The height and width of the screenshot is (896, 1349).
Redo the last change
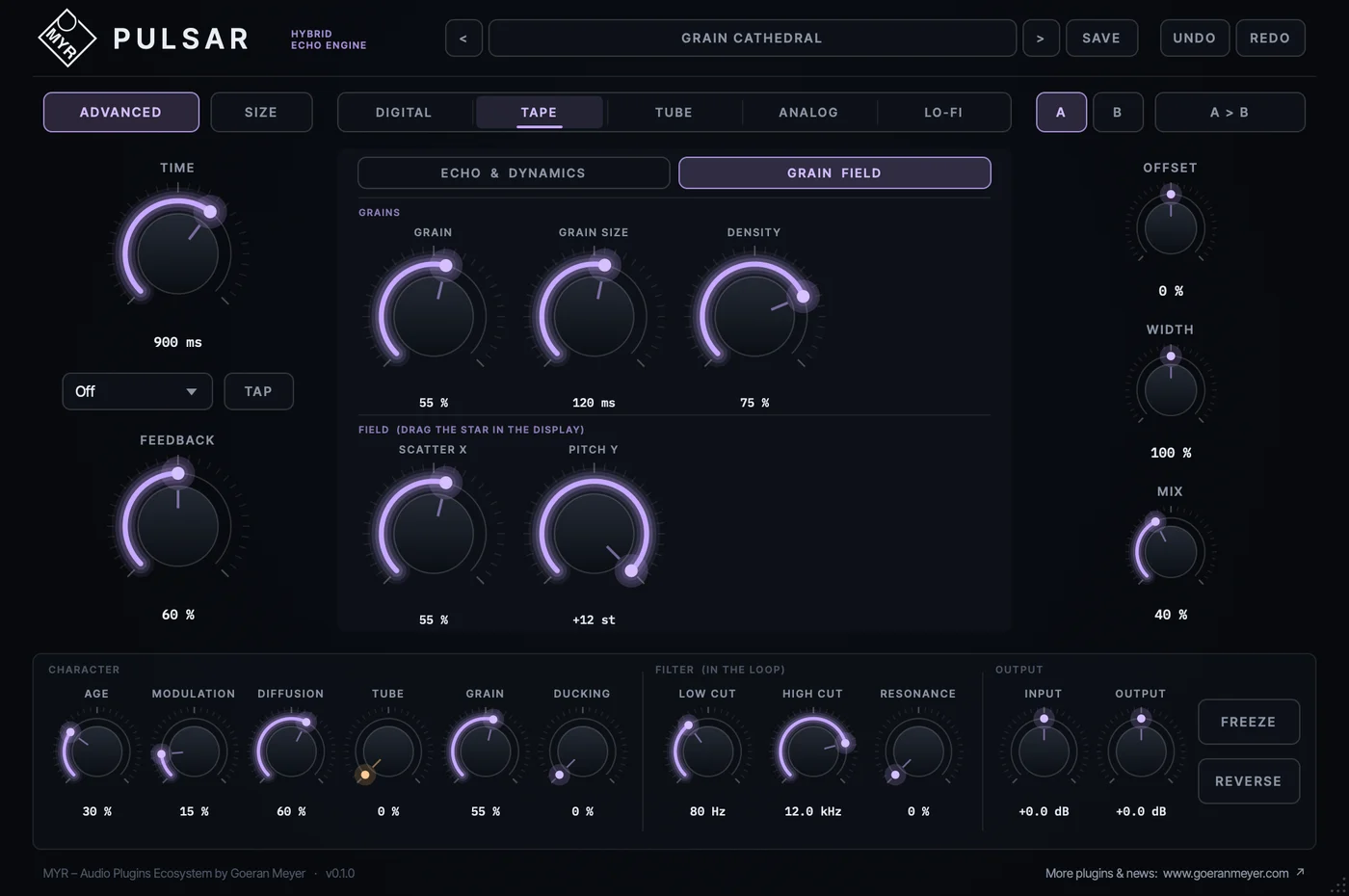[1270, 39]
